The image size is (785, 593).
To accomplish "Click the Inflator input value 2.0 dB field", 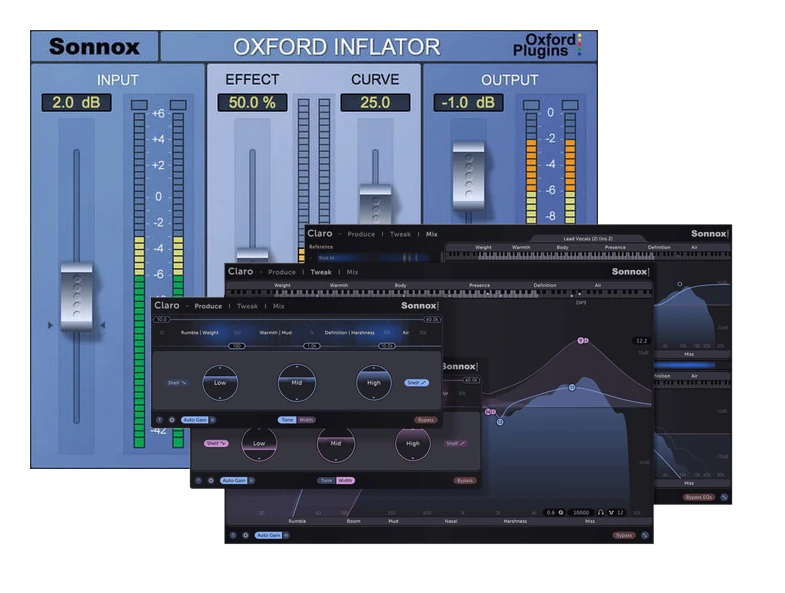I will point(77,103).
